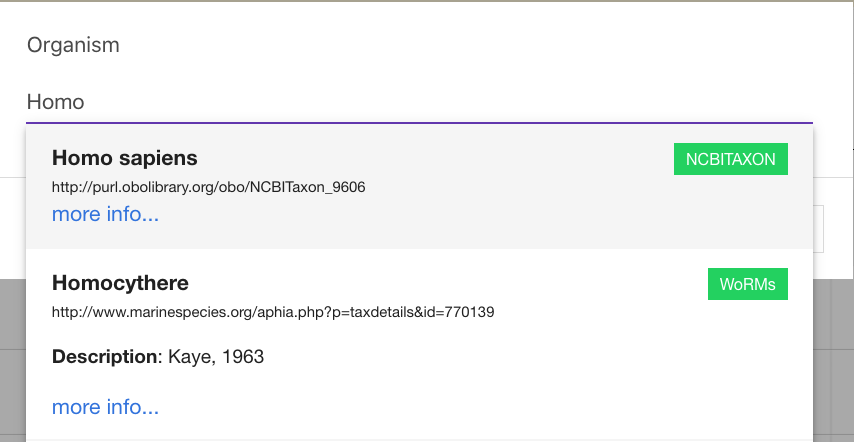Click the bold "Description" label
854x442 pixels.
coord(105,357)
